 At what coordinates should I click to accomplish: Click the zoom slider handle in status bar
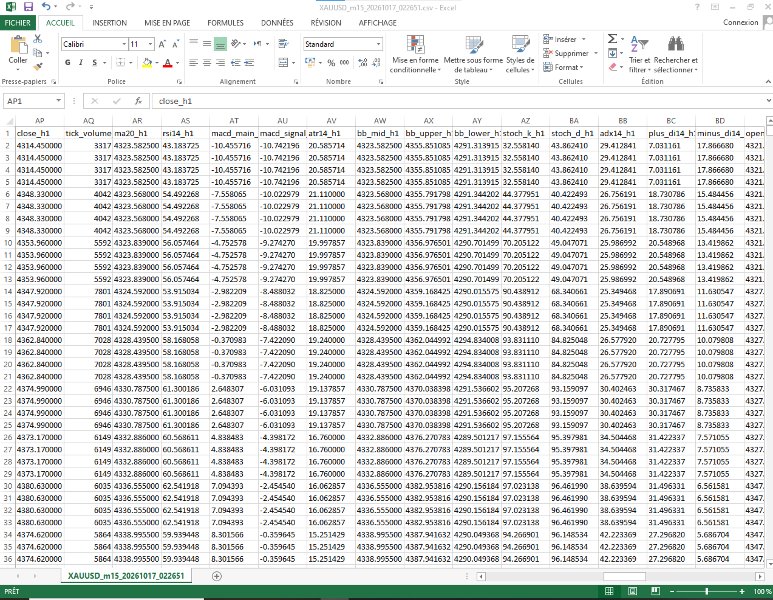pos(706,591)
